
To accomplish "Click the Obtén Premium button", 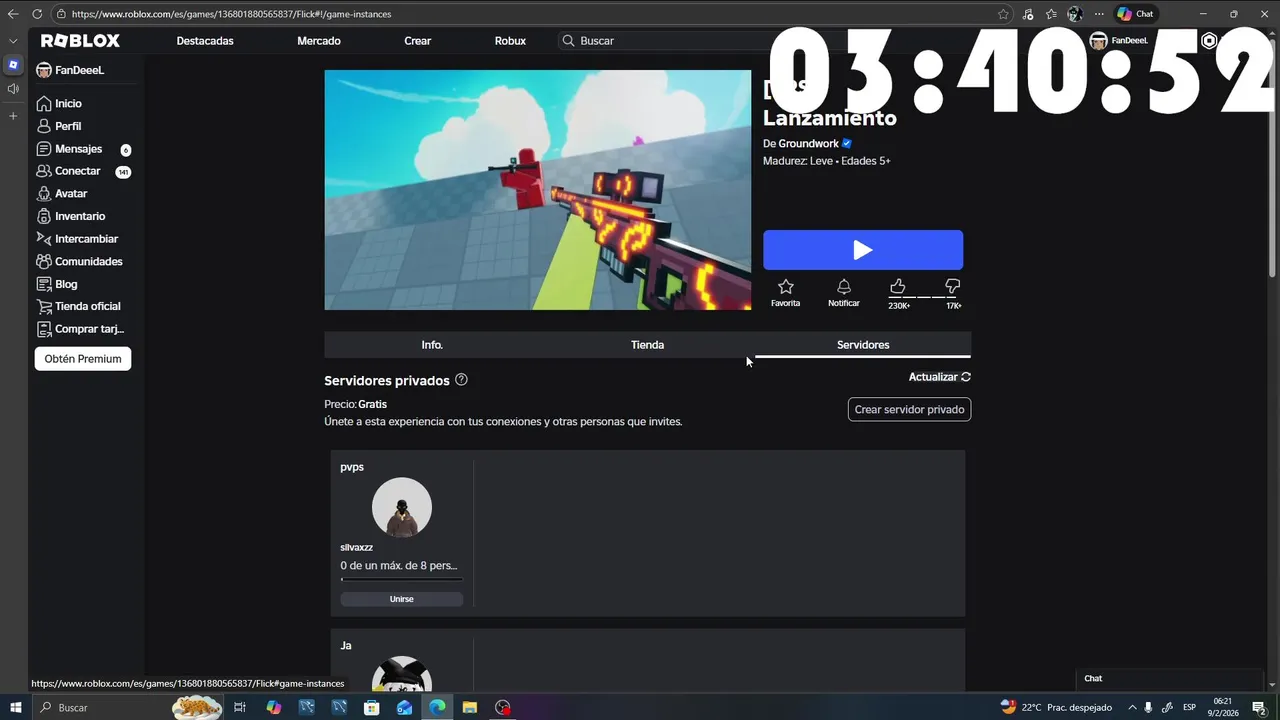I will (x=83, y=359).
